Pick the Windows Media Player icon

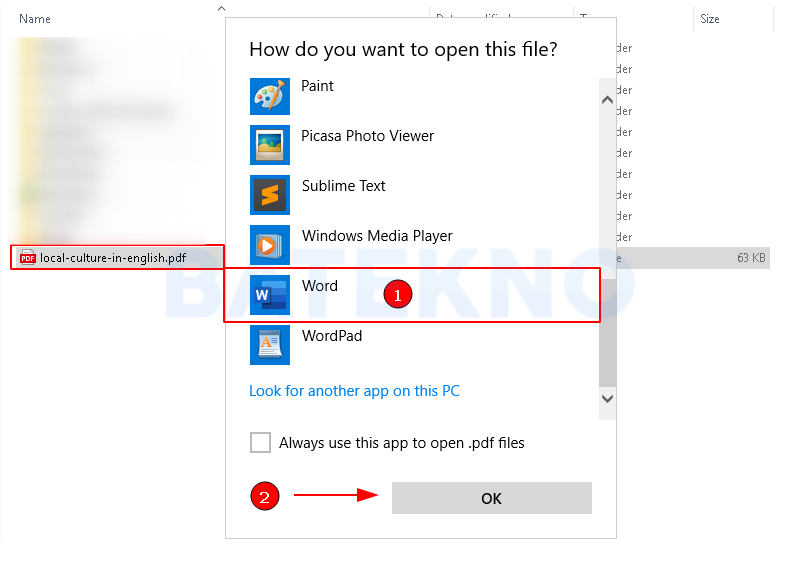270,245
